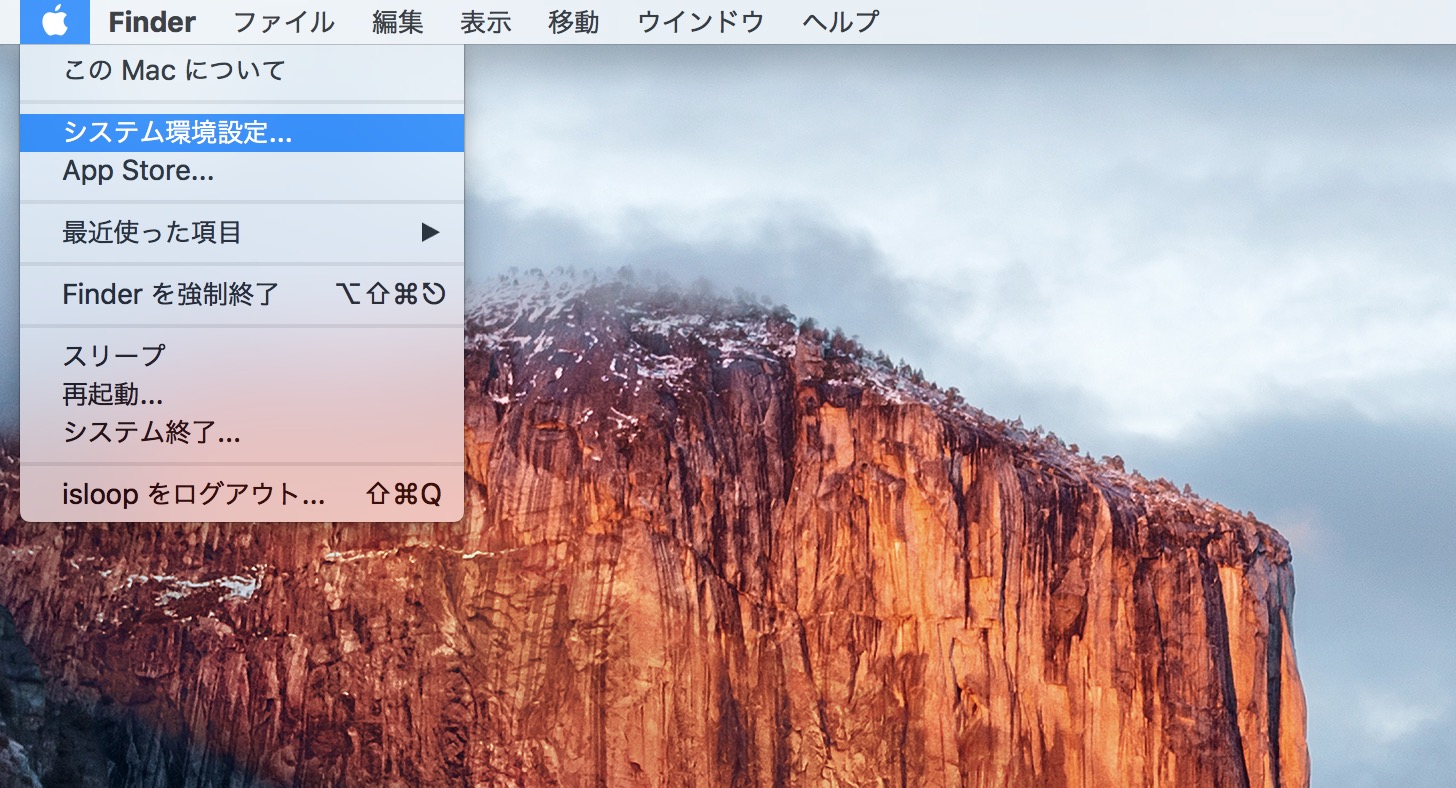The width and height of the screenshot is (1456, 788).
Task: Choose スリープ to sleep the Mac
Action: (x=242, y=356)
